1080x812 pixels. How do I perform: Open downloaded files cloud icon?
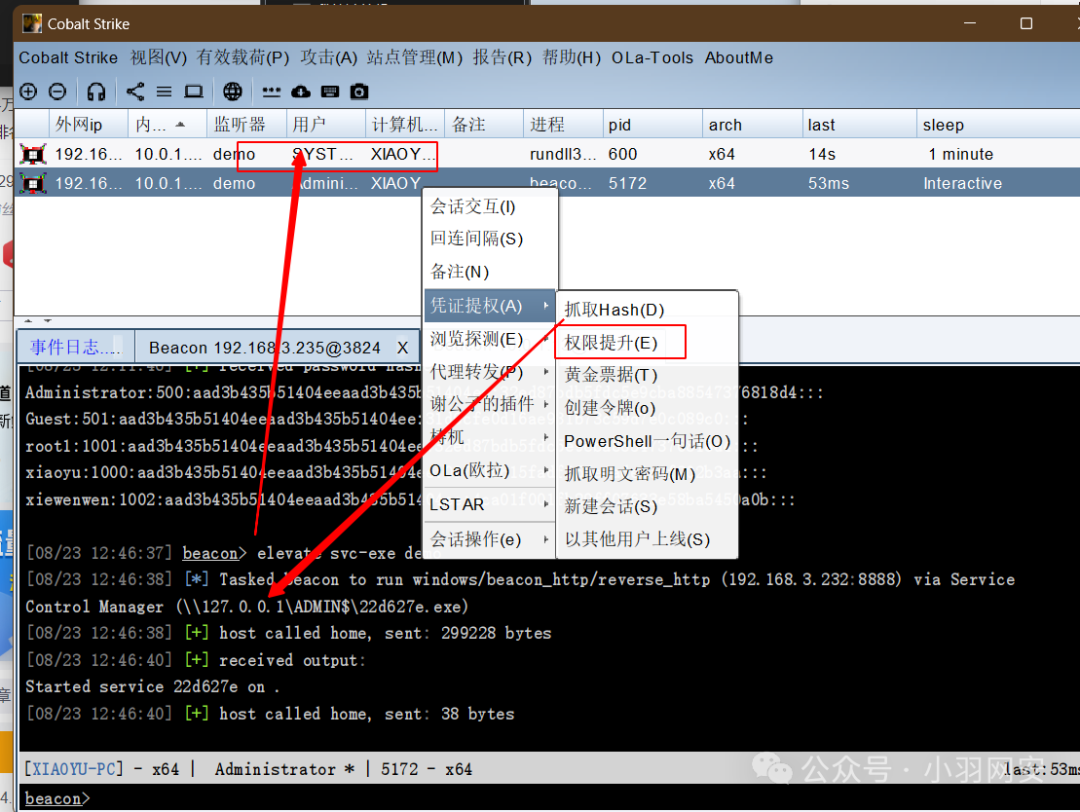point(301,91)
